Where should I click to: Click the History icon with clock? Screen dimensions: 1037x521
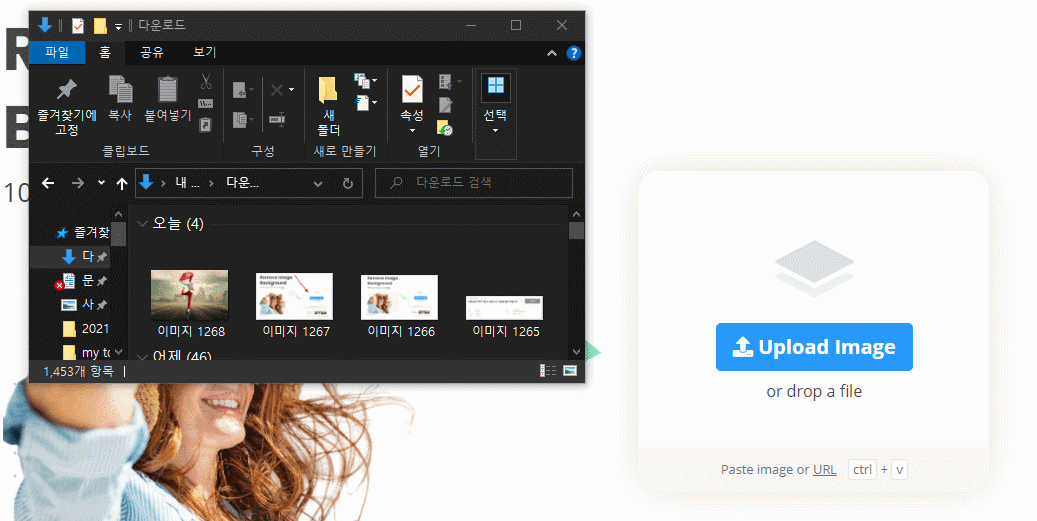[x=445, y=128]
